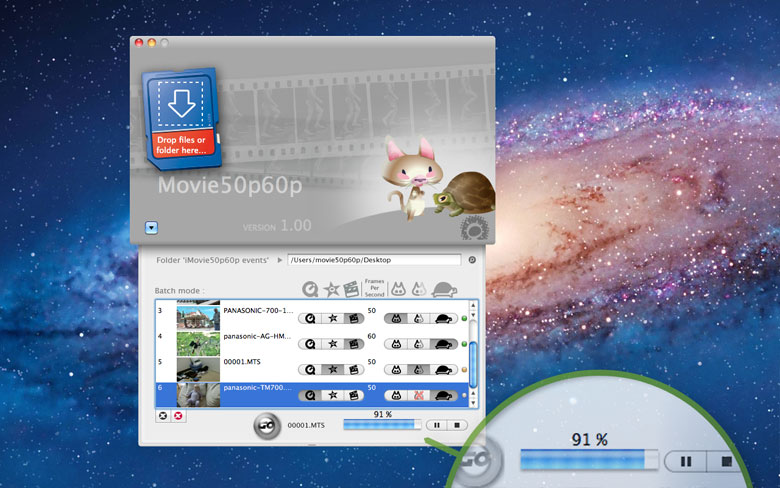
Task: Stop the conversion in progress
Action: tap(457, 425)
